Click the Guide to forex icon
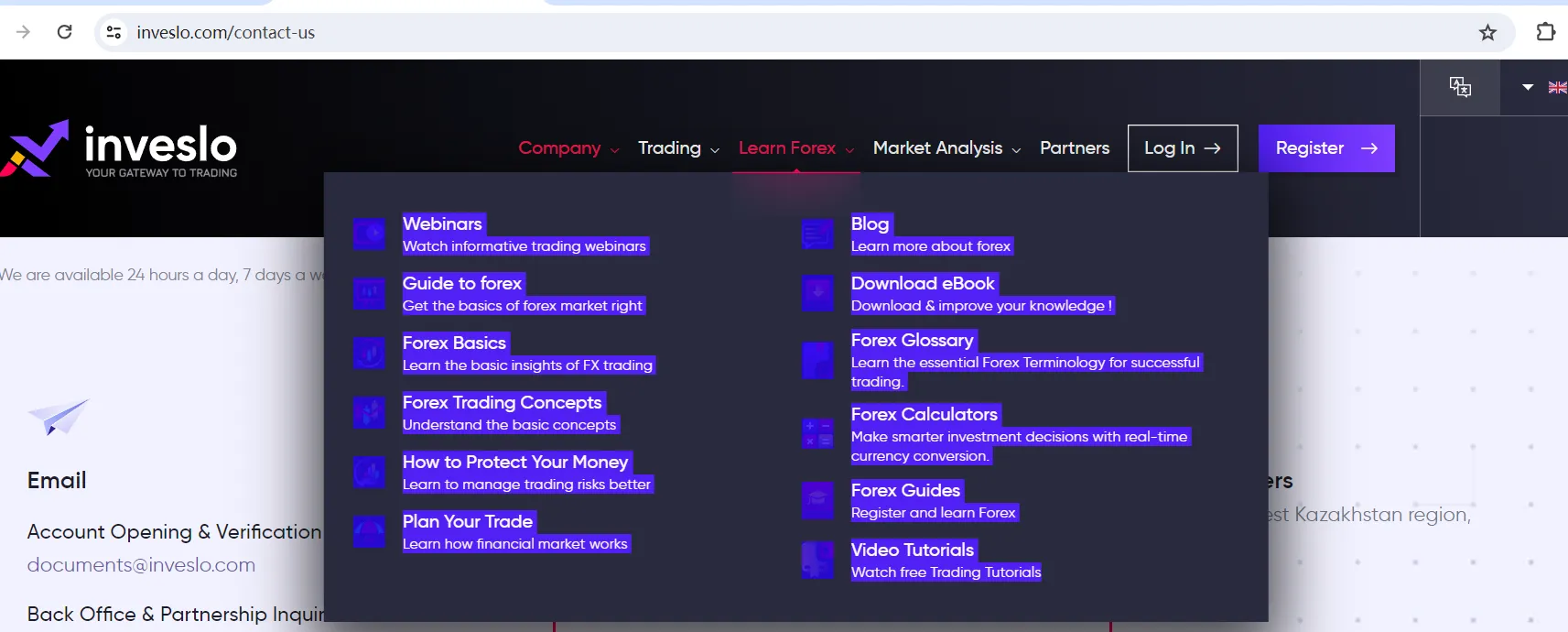Screen dimensions: 1568x632 [x=370, y=294]
